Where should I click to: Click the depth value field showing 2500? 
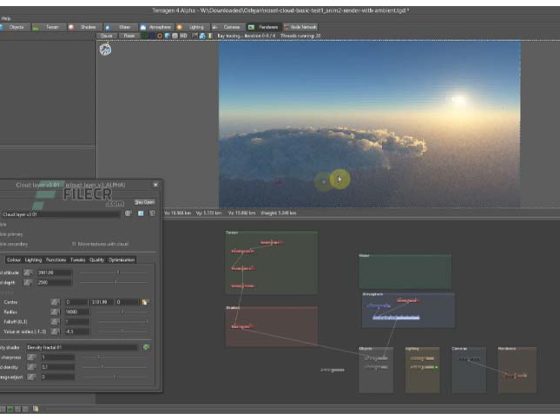tap(54, 282)
